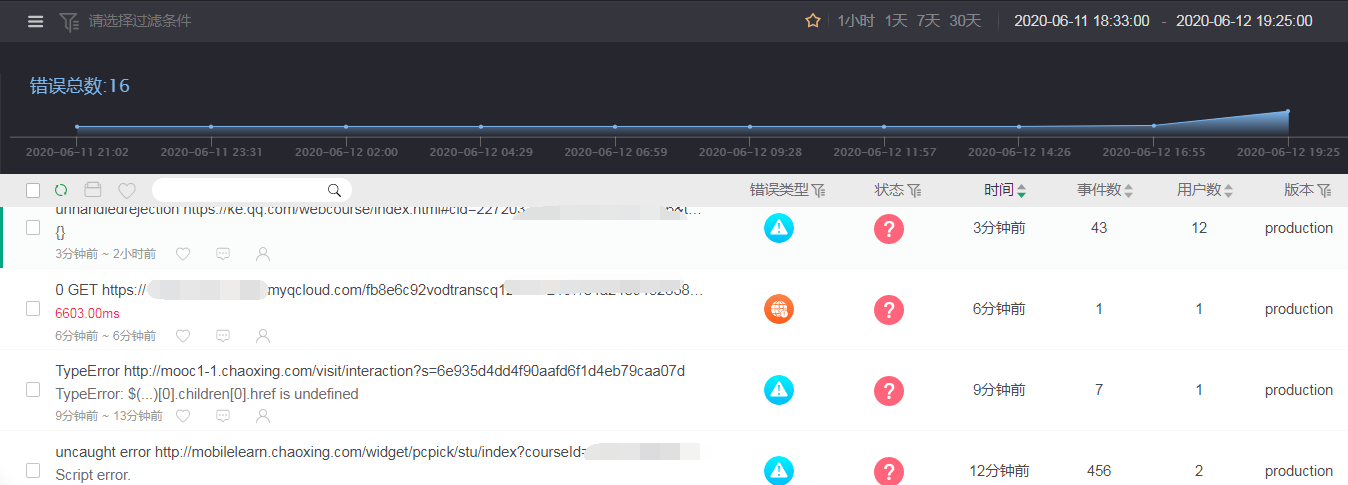This screenshot has height=485, width=1348.
Task: Click the archive box icon in list toolbar
Action: tap(93, 190)
